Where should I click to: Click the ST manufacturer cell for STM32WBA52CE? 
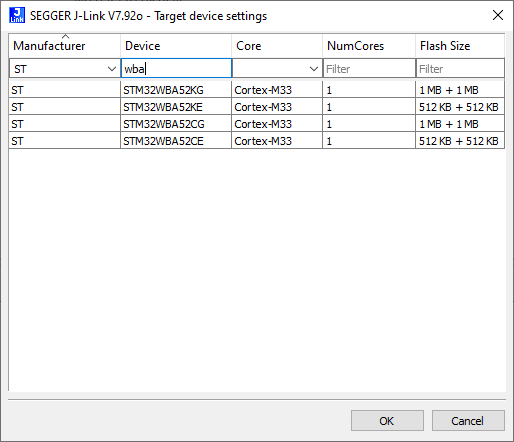click(64, 141)
